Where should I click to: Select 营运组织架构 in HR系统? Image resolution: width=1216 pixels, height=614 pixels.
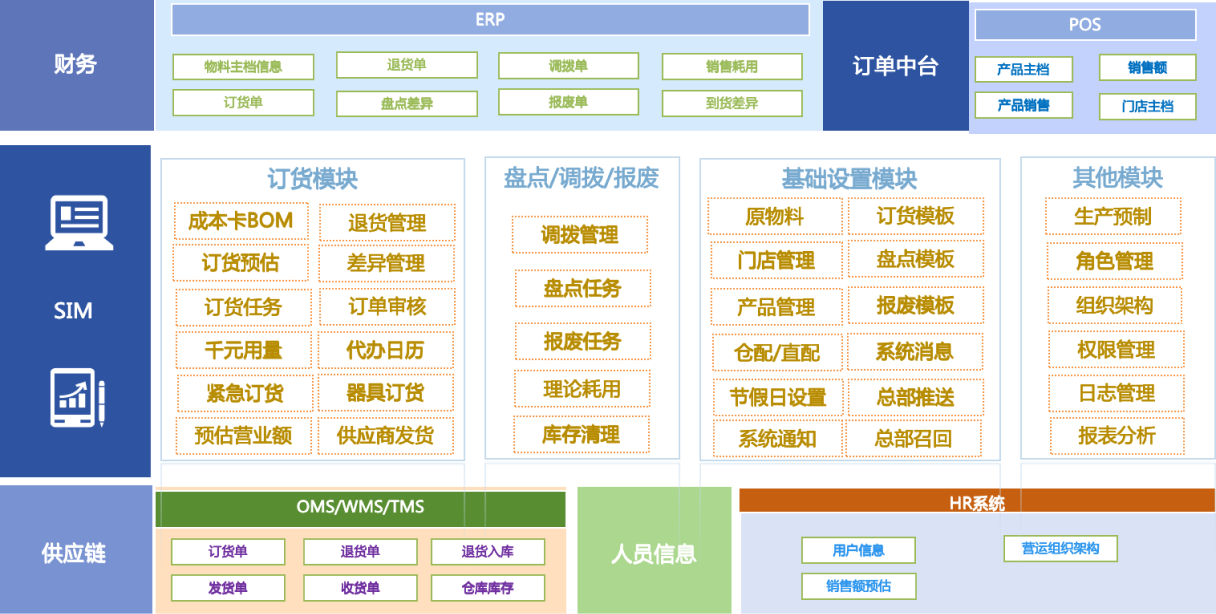(x=1060, y=548)
